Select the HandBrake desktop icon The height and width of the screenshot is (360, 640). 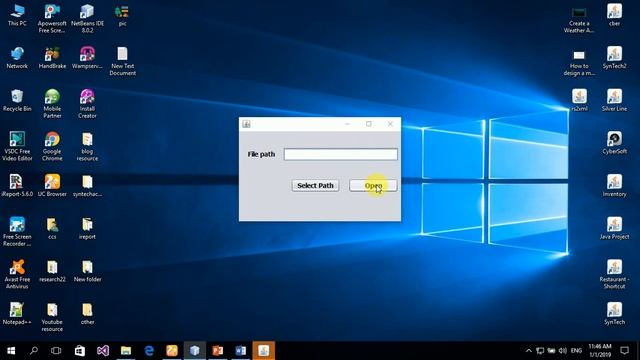[52, 58]
